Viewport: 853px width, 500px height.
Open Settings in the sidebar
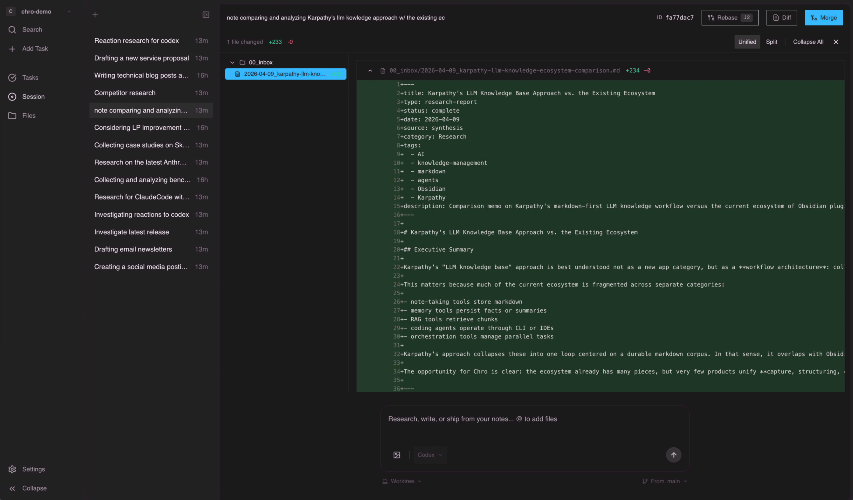(27, 469)
